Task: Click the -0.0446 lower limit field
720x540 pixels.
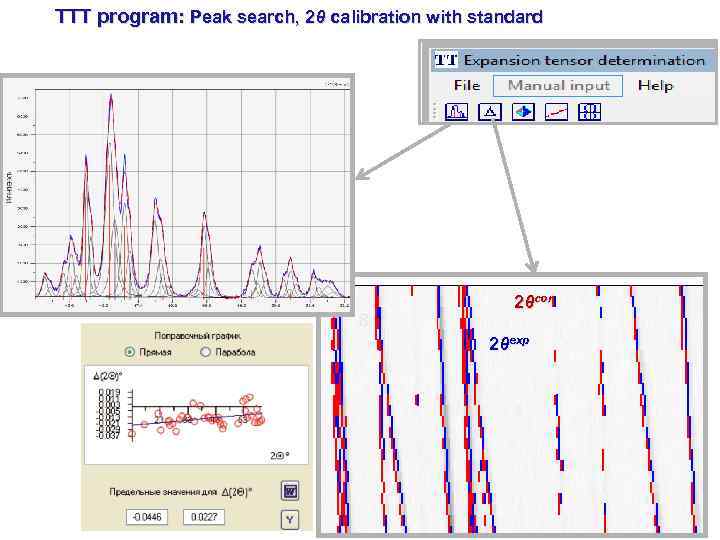Action: [147, 517]
